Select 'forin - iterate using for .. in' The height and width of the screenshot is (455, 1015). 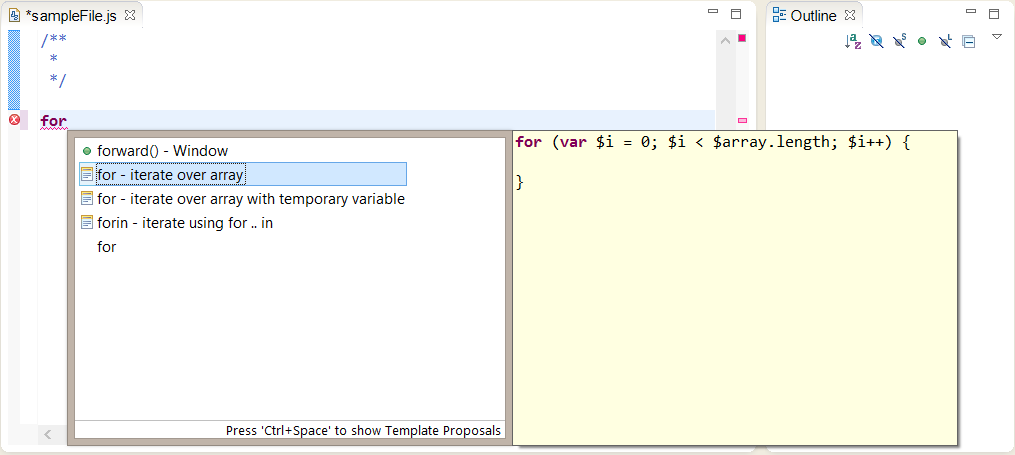pos(184,223)
